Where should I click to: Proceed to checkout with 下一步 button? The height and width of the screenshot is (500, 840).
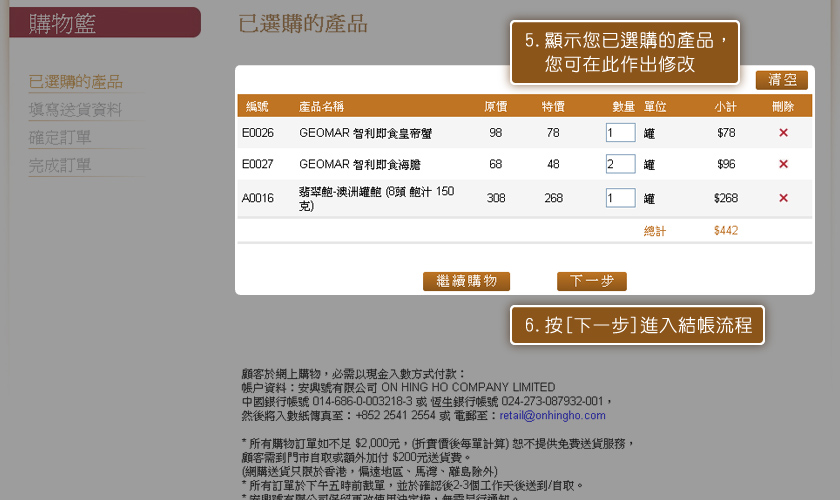pos(591,281)
